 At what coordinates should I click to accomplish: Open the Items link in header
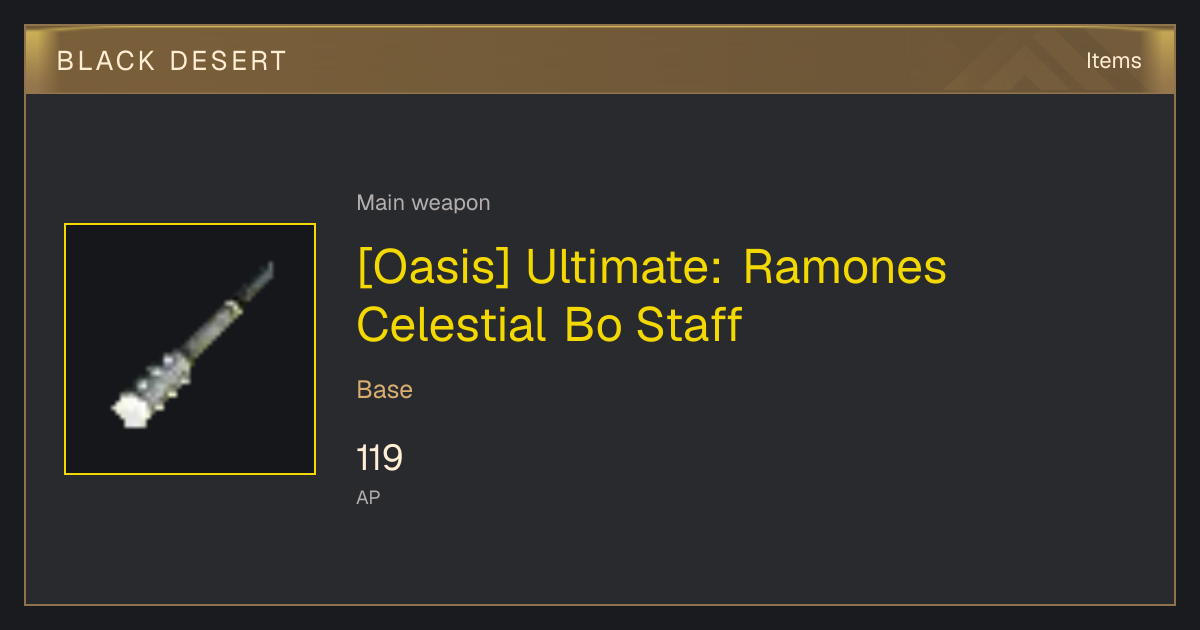coord(1113,61)
